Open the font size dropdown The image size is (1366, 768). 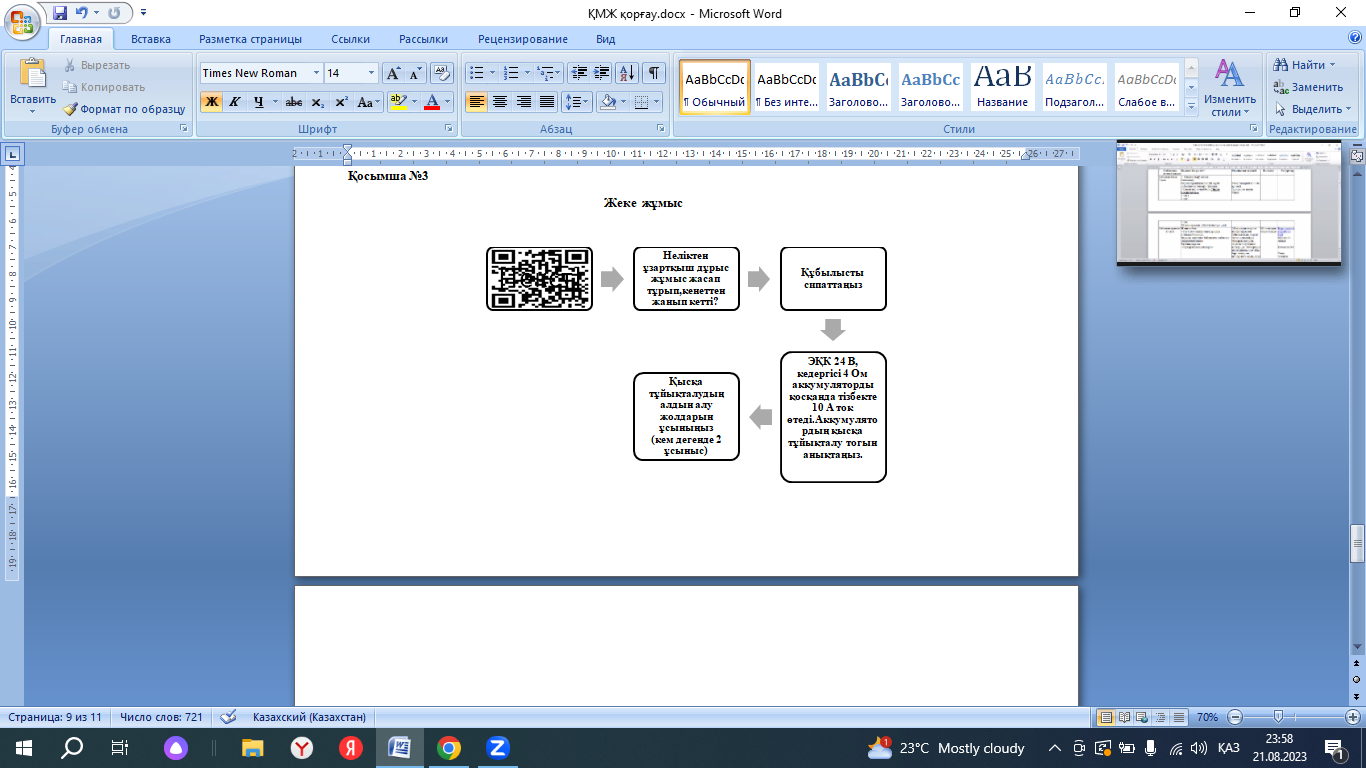pyautogui.click(x=372, y=73)
